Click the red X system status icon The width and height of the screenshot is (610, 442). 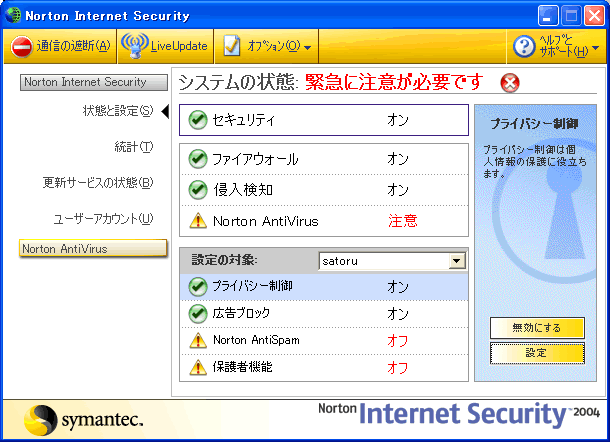coord(510,83)
